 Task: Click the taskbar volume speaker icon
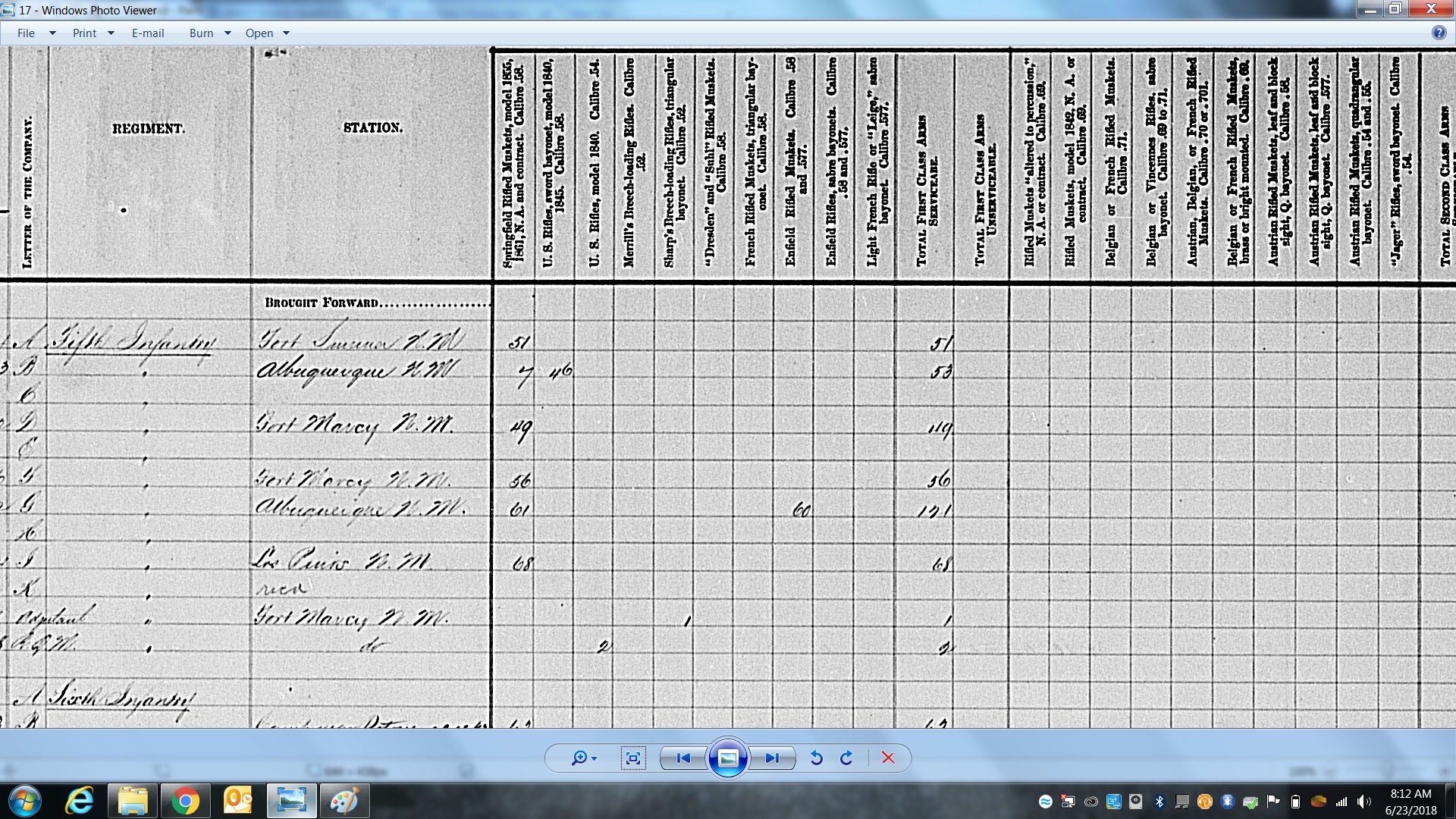(x=1364, y=802)
